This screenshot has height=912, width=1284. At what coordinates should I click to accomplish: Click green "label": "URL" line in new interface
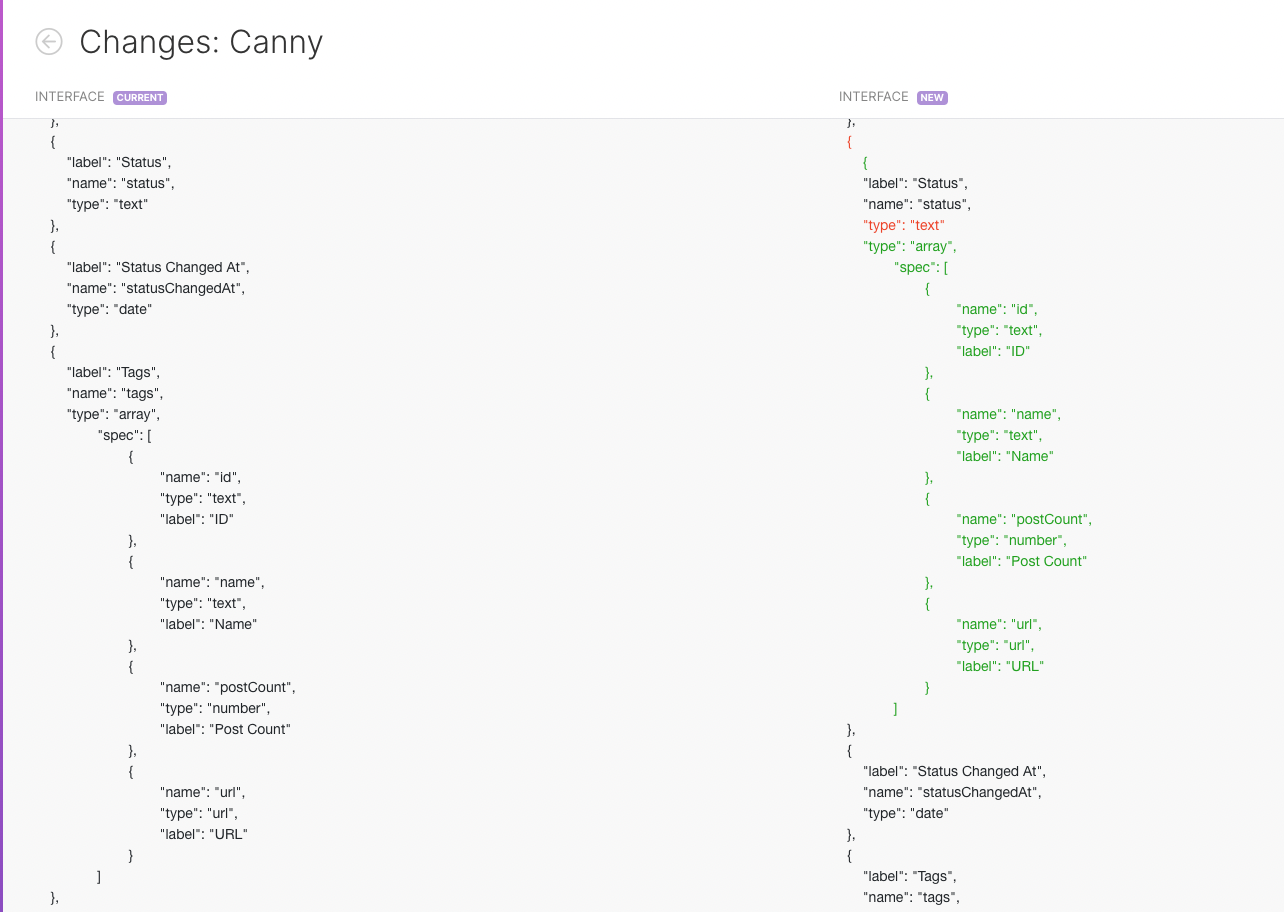[1000, 666]
